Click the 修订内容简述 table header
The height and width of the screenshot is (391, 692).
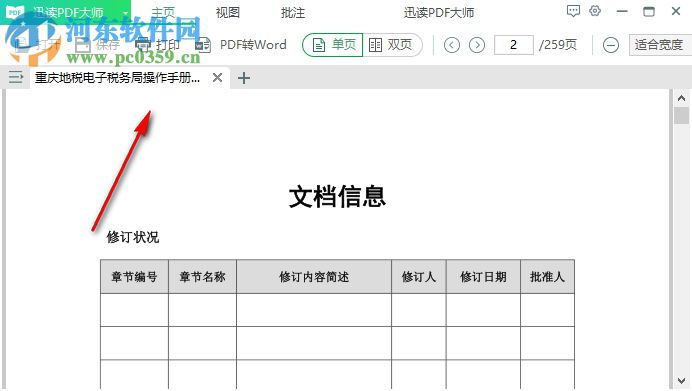[x=314, y=277]
